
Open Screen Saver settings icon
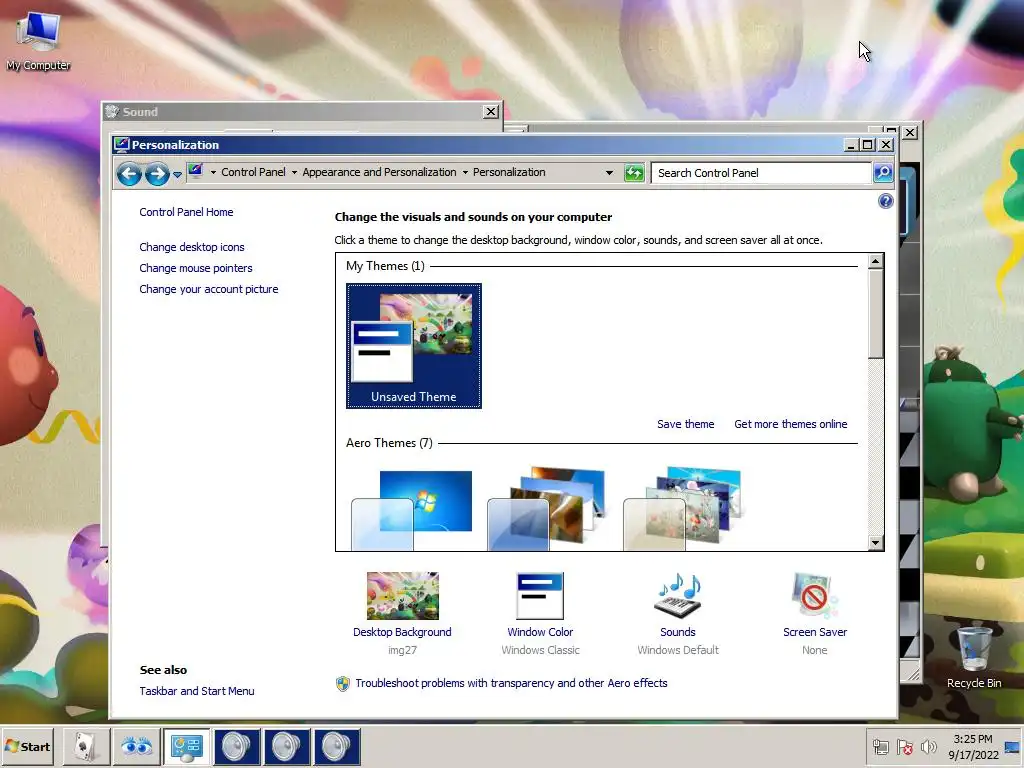click(814, 596)
